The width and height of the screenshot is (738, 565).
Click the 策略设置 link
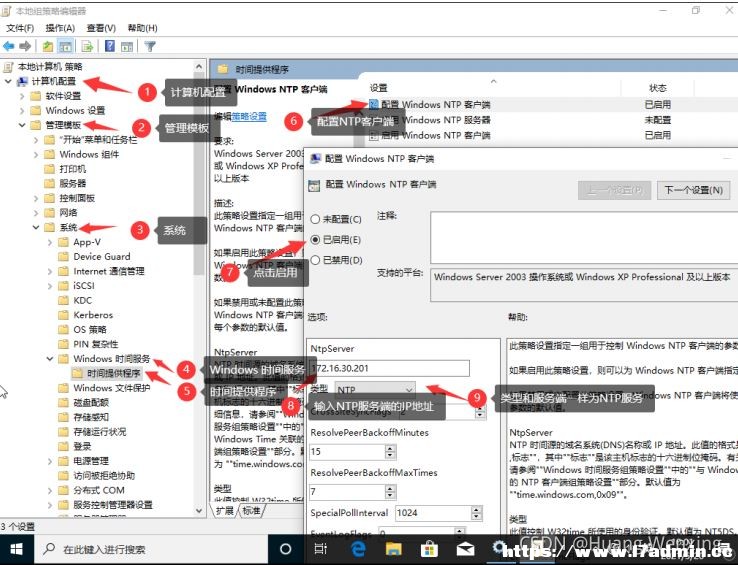249,116
